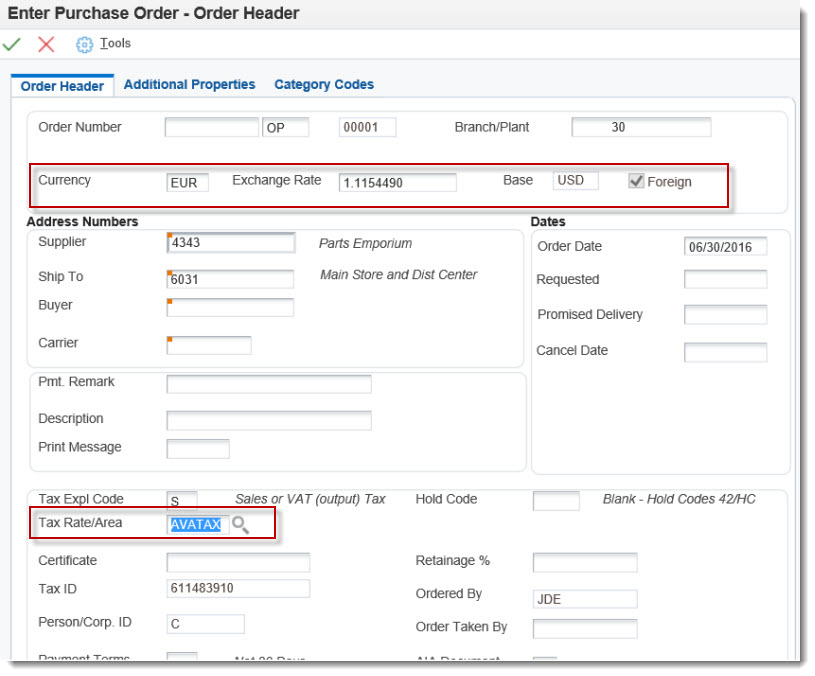Click the Retainage % input field
Viewport: 815px width, 676px height.
pyautogui.click(x=585, y=563)
